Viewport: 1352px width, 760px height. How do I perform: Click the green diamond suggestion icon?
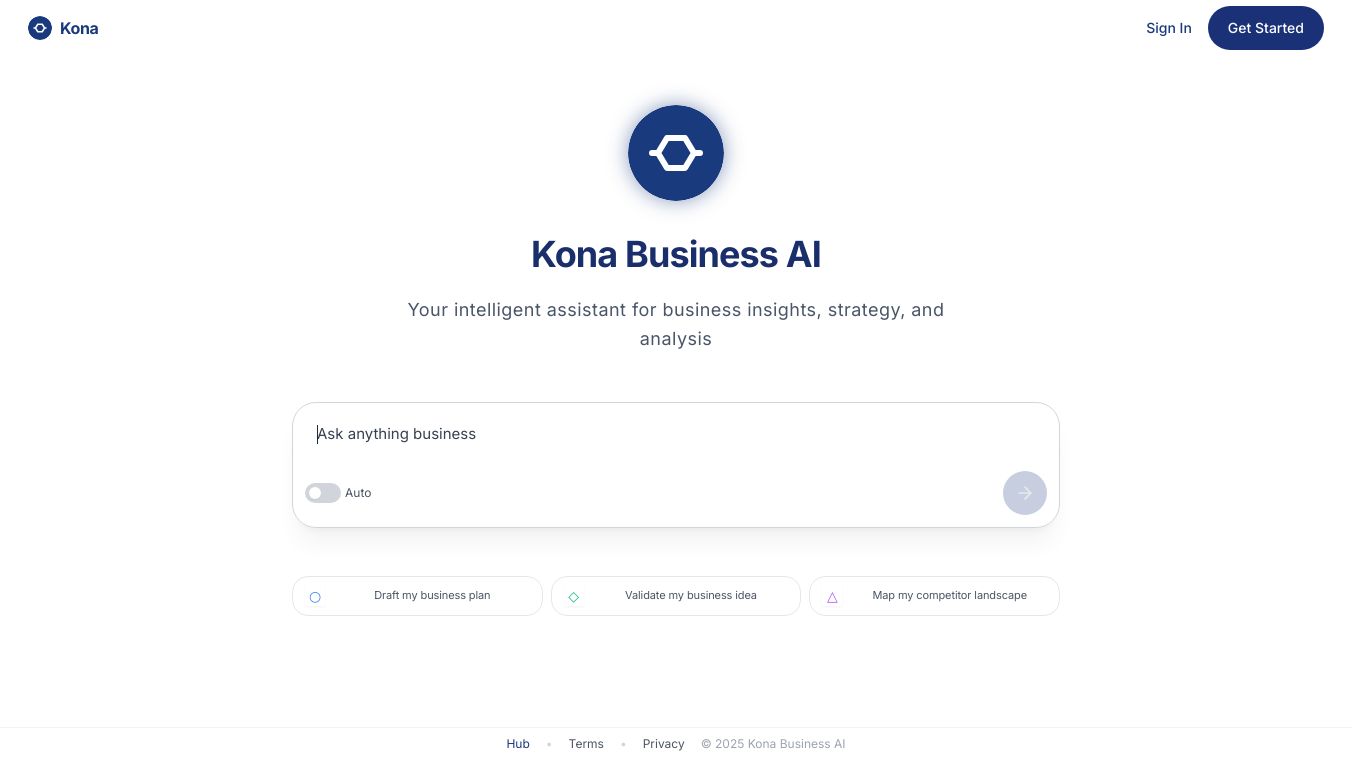pos(574,597)
